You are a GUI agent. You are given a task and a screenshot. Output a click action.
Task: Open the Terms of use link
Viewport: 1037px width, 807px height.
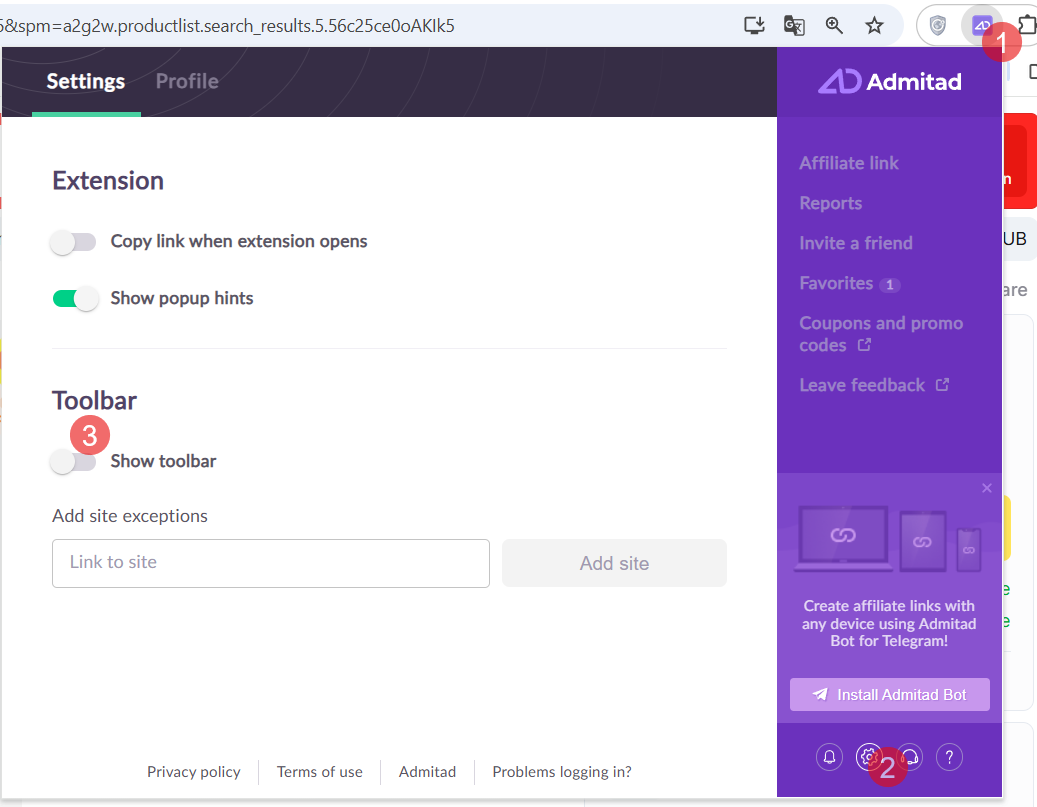point(319,772)
